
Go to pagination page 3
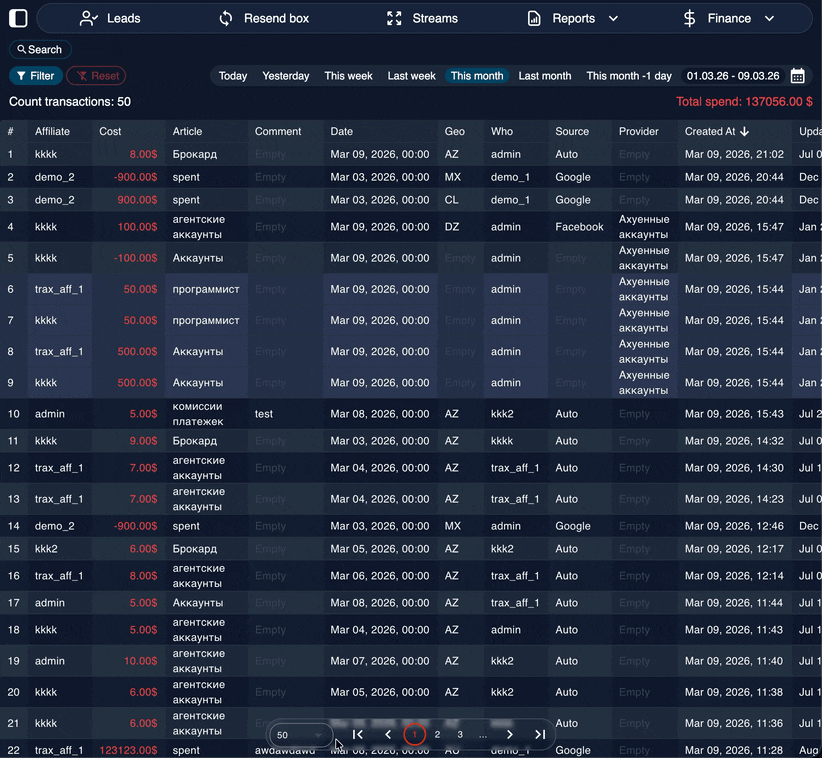(459, 733)
